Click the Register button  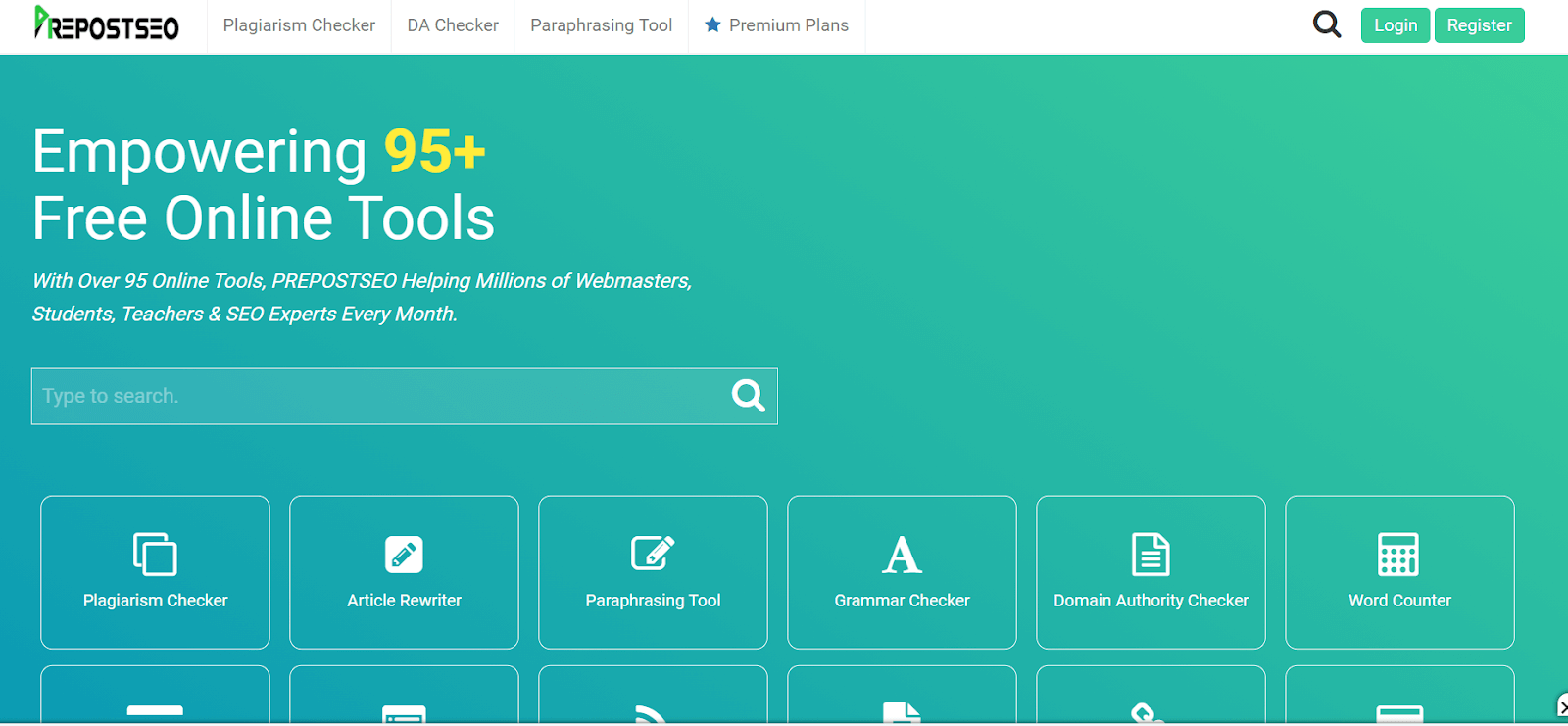tap(1480, 25)
